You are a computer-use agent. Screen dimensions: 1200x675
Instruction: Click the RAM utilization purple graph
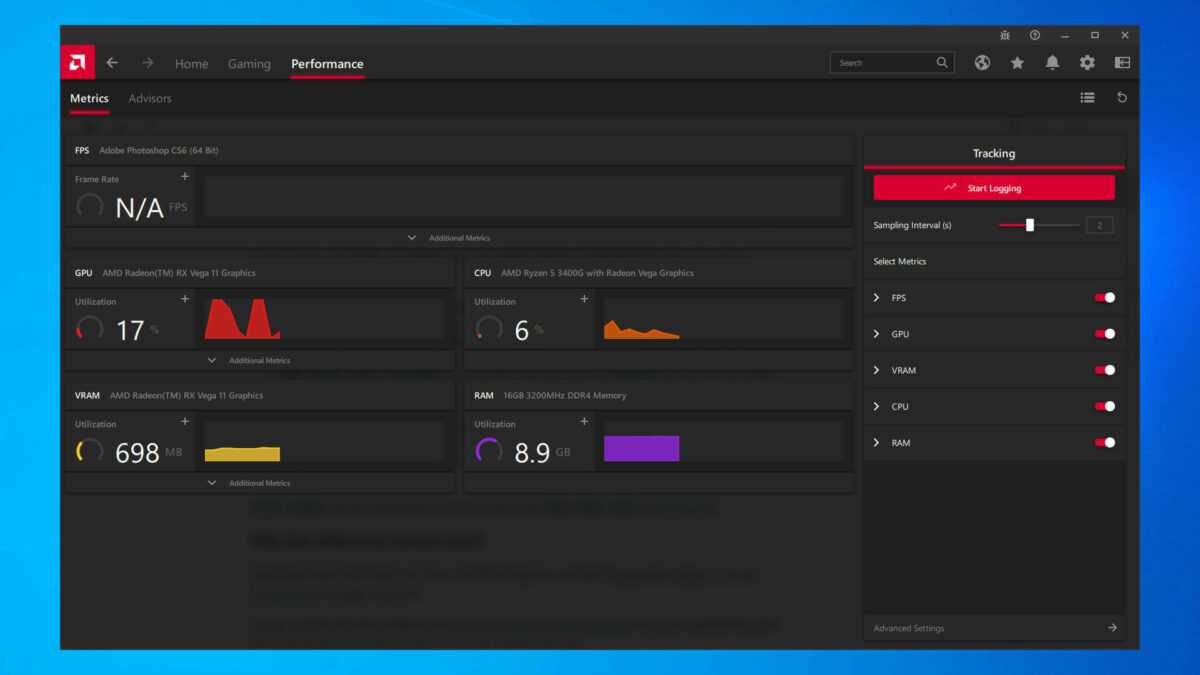click(725, 442)
